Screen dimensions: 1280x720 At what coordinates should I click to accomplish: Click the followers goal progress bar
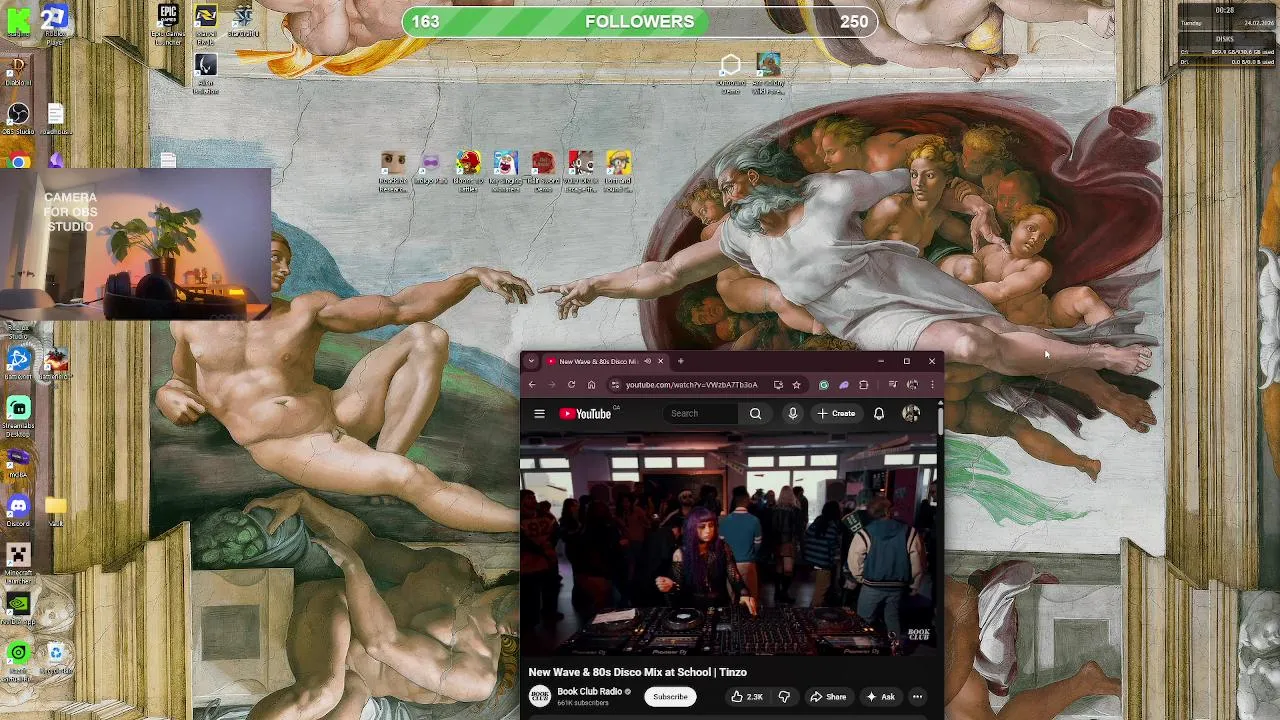coord(640,21)
